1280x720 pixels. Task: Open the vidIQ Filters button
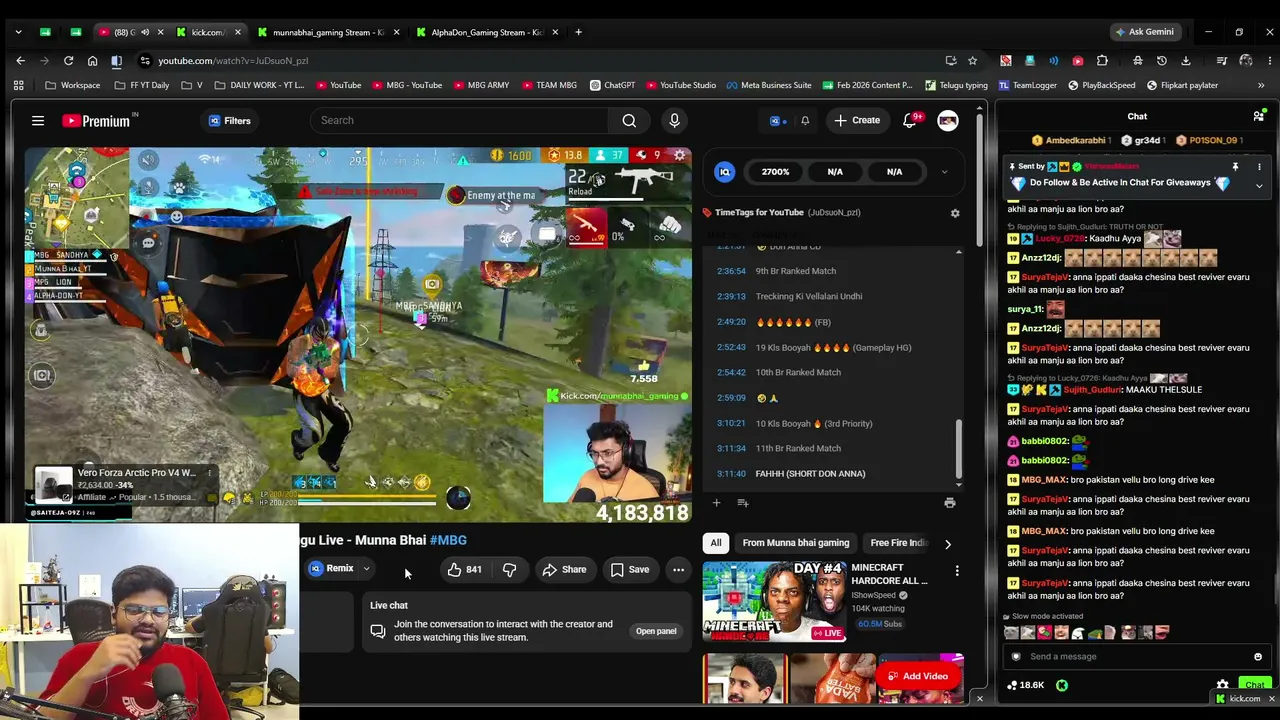point(229,121)
